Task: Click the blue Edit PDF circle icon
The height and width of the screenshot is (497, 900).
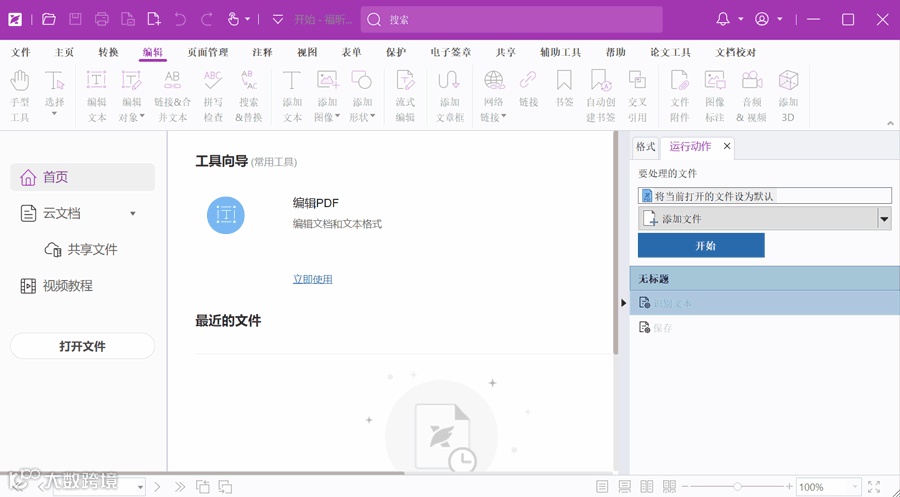Action: coord(226,215)
